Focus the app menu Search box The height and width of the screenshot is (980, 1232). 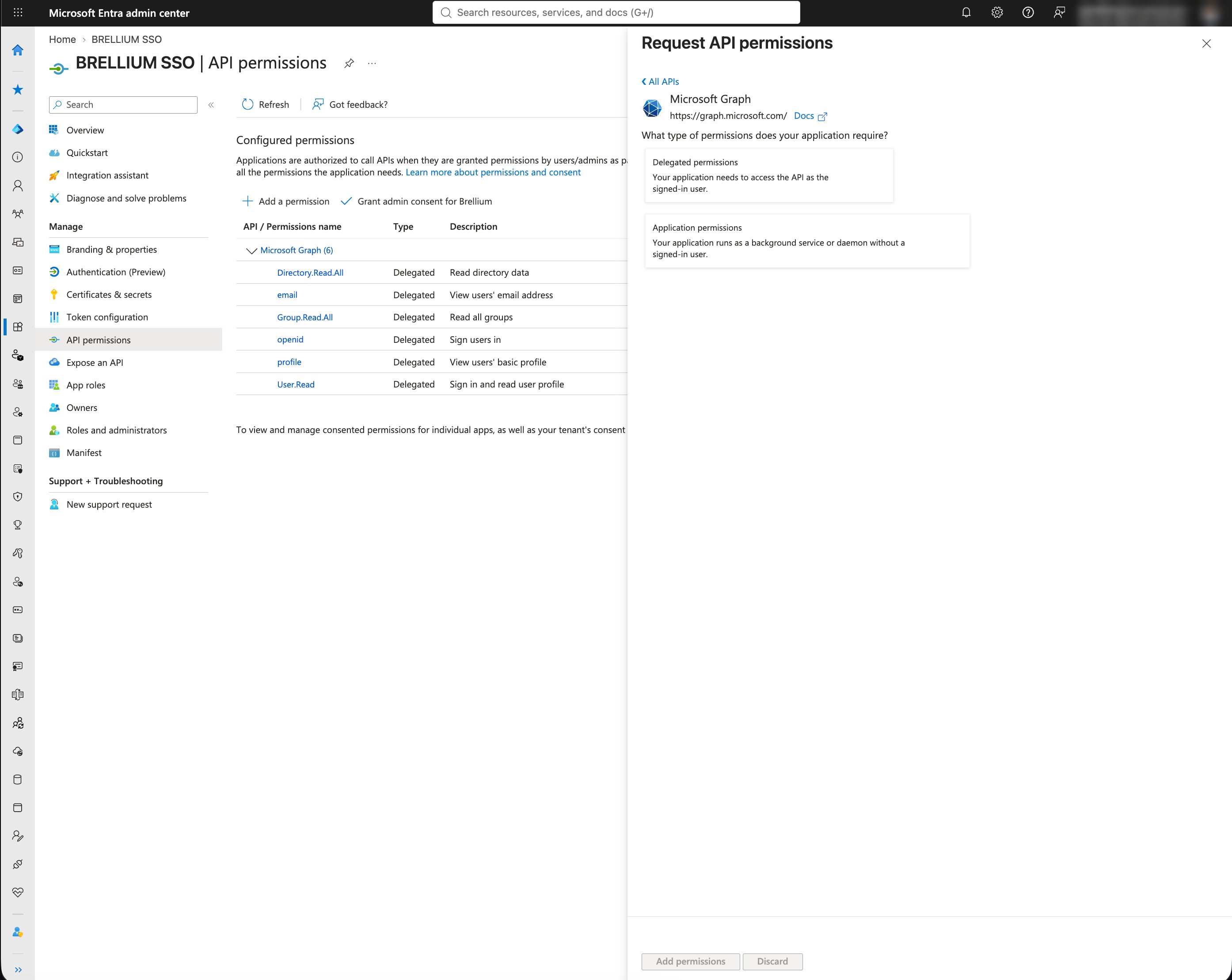(123, 105)
